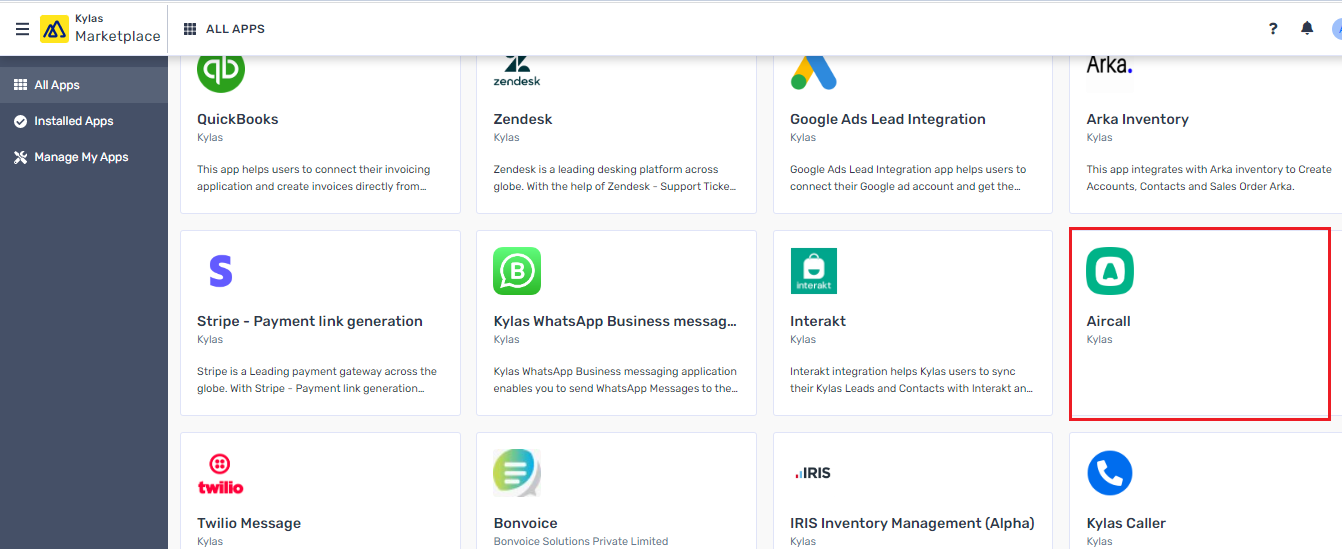Click the Google Ads logo icon
1342x549 pixels.
(813, 71)
